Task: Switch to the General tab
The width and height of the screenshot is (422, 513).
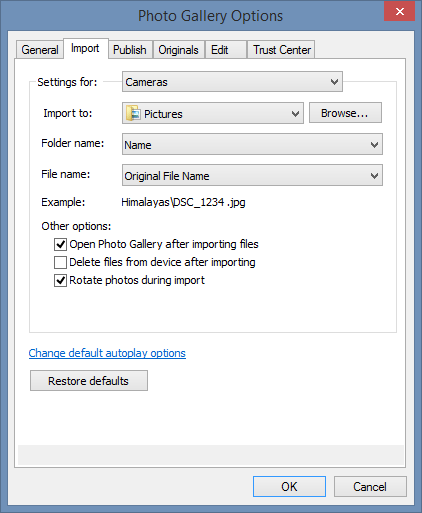Action: click(x=40, y=50)
